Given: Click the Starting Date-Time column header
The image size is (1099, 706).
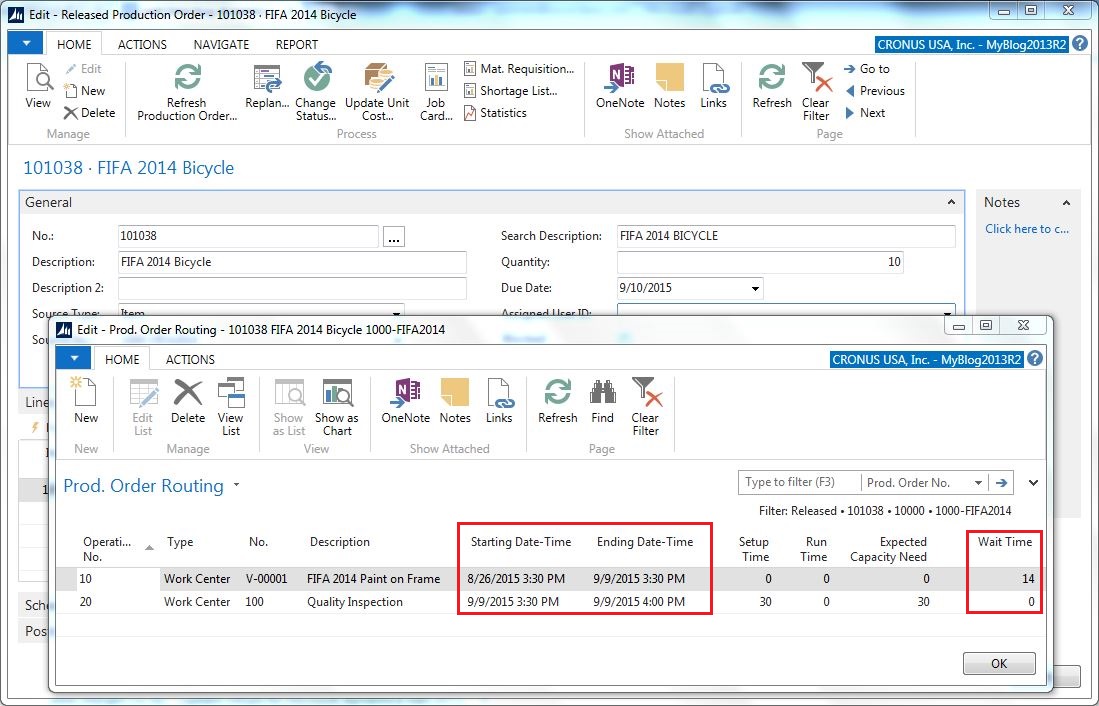Looking at the screenshot, I should coord(521,542).
